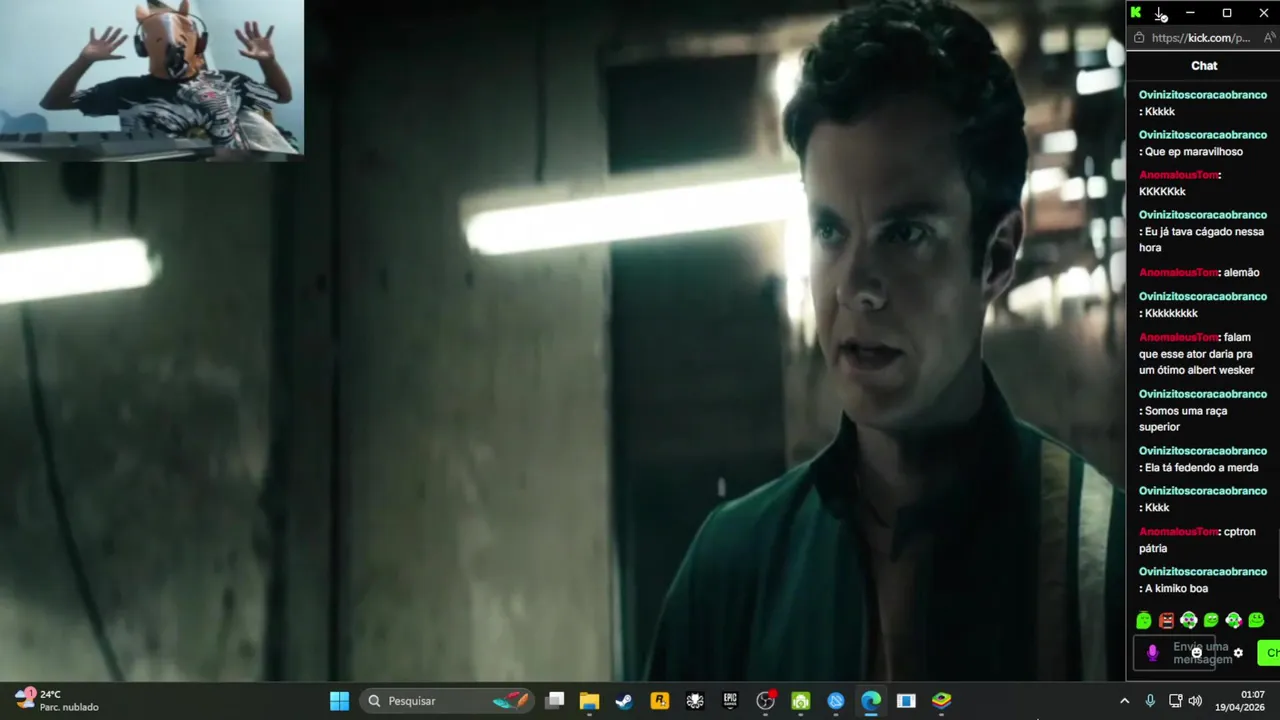Open the weather widget showing 24°C
Screen dimensions: 1280x720
(x=57, y=700)
